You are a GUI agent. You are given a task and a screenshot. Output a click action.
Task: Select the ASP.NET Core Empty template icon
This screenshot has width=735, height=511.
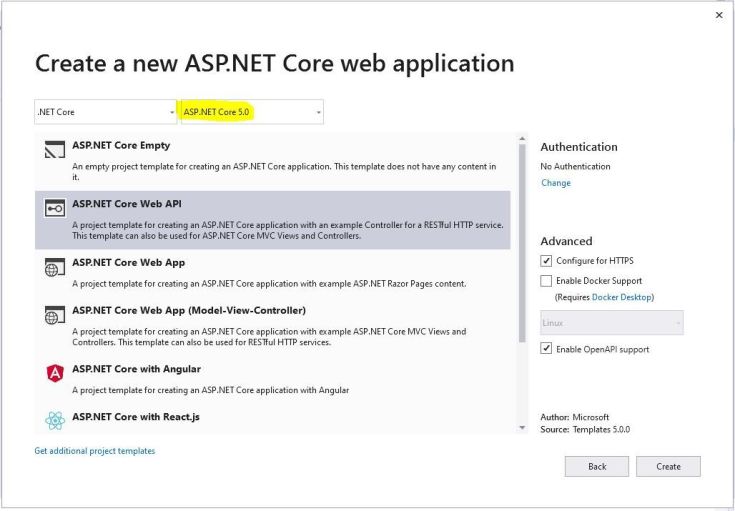pos(55,150)
